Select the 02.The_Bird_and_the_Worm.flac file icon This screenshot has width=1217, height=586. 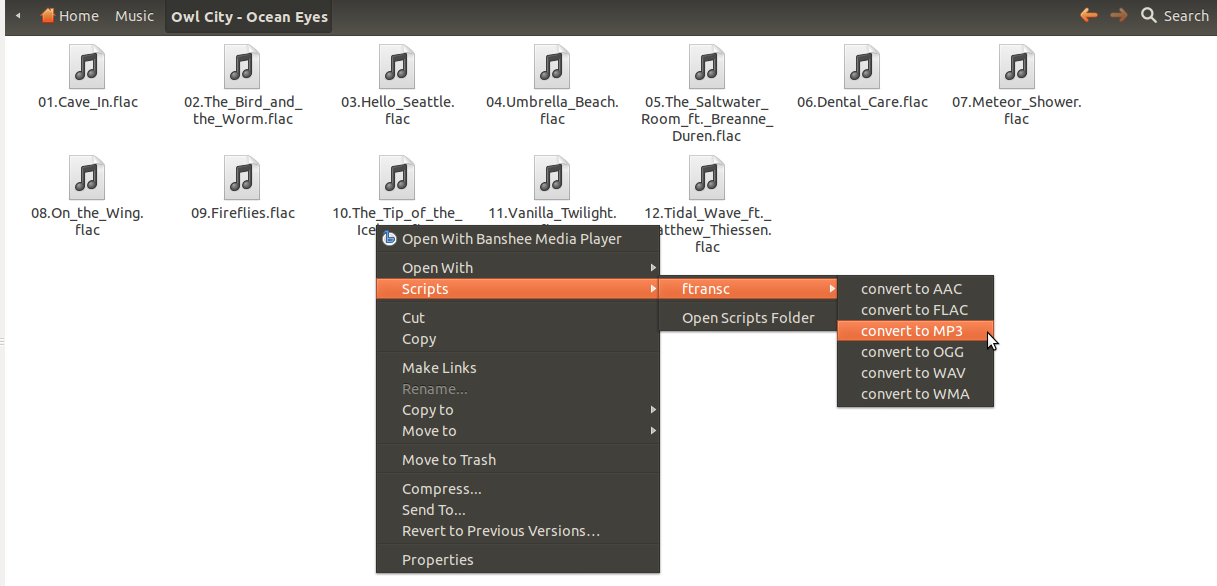click(243, 68)
